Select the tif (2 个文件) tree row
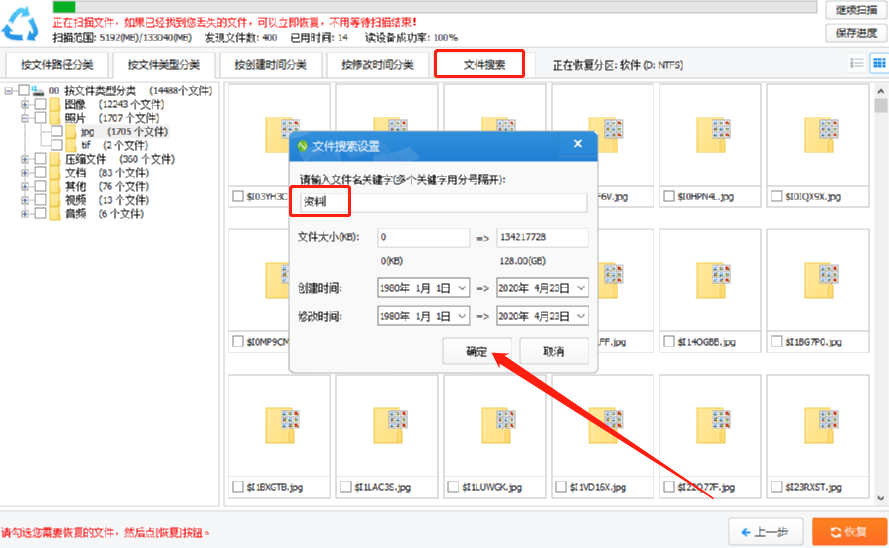Screen dimensions: 889x548 click(x=115, y=146)
